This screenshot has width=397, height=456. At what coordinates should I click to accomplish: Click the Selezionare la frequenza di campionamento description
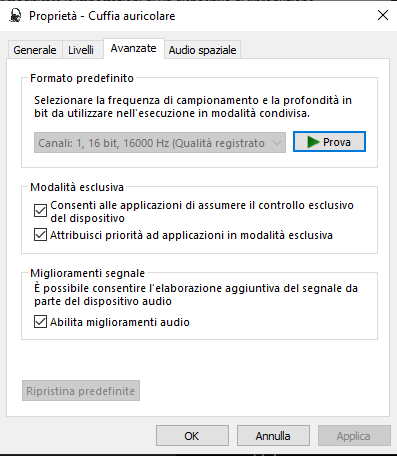(x=193, y=107)
